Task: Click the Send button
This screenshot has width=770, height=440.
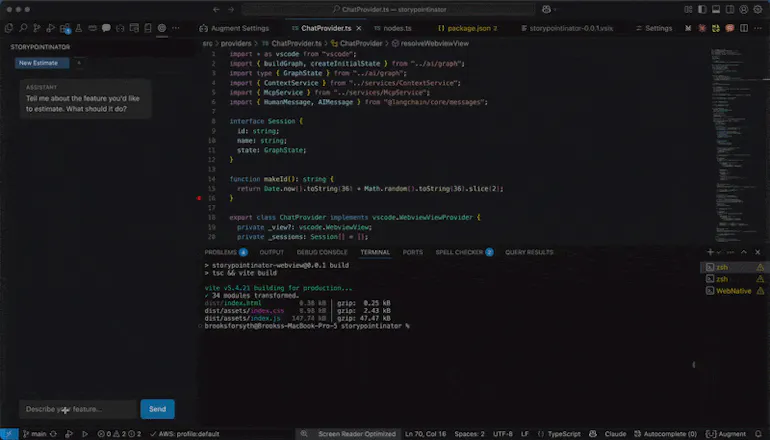Action: click(x=157, y=409)
